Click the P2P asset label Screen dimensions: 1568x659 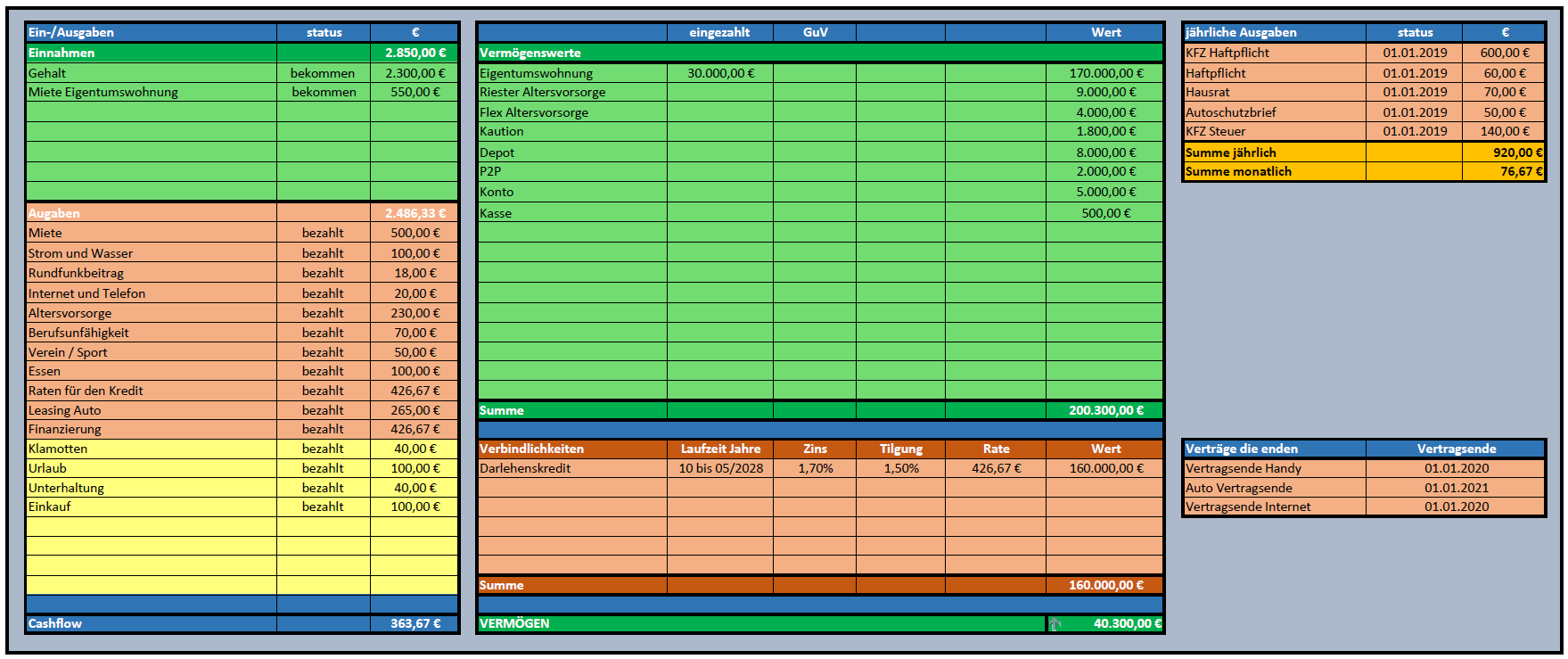(490, 171)
